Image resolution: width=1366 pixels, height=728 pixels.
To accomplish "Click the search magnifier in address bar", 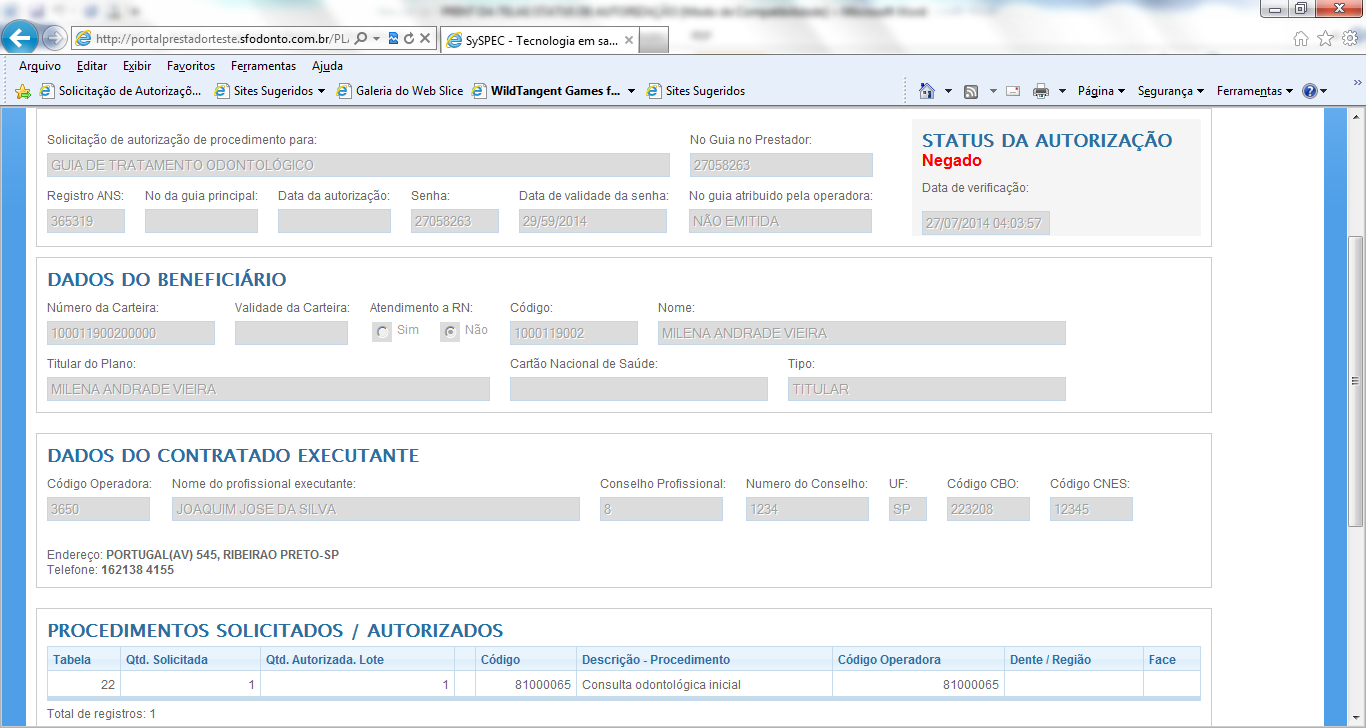I will point(360,39).
